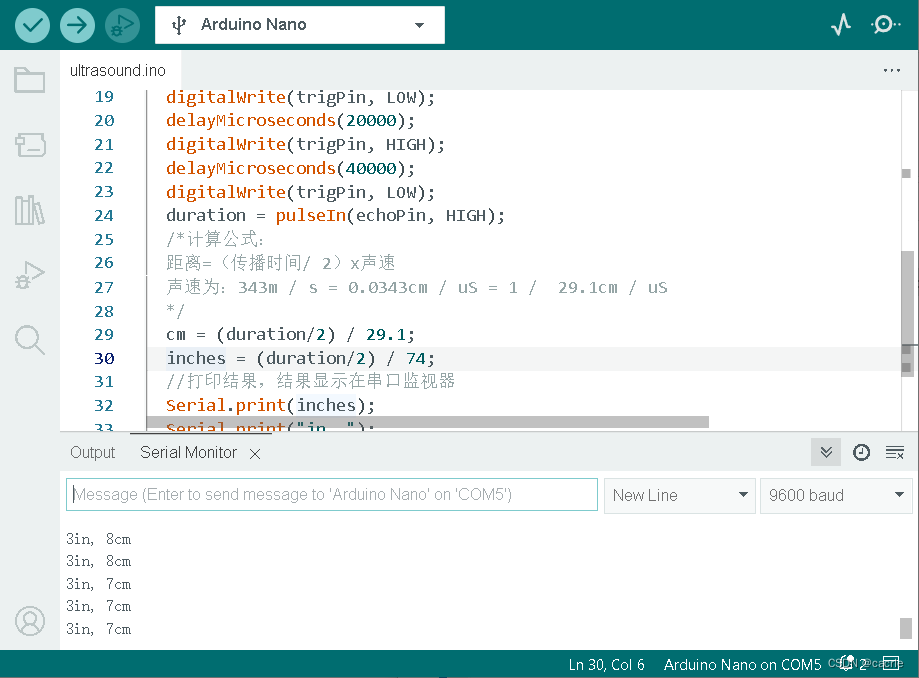The height and width of the screenshot is (678, 919).
Task: Toggle autoscroll in Serial Monitor
Action: pos(826,452)
